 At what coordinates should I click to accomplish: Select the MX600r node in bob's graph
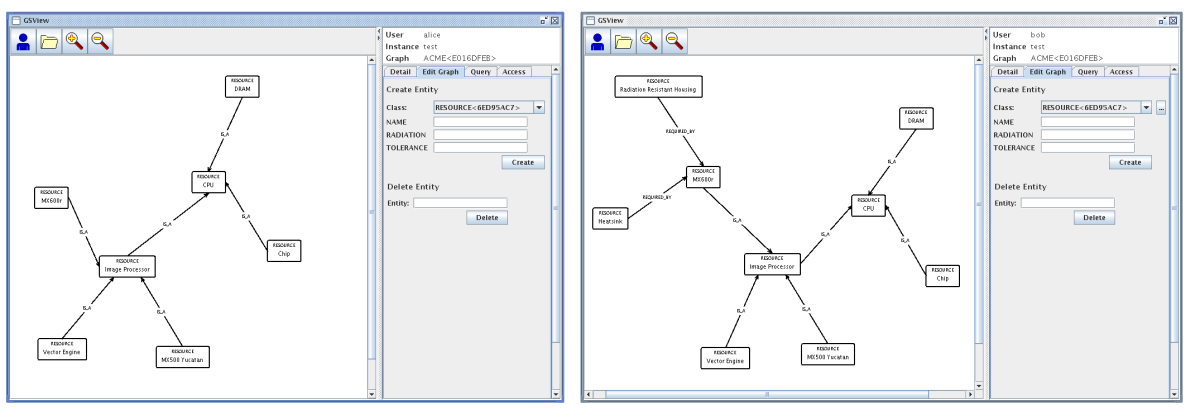704,176
